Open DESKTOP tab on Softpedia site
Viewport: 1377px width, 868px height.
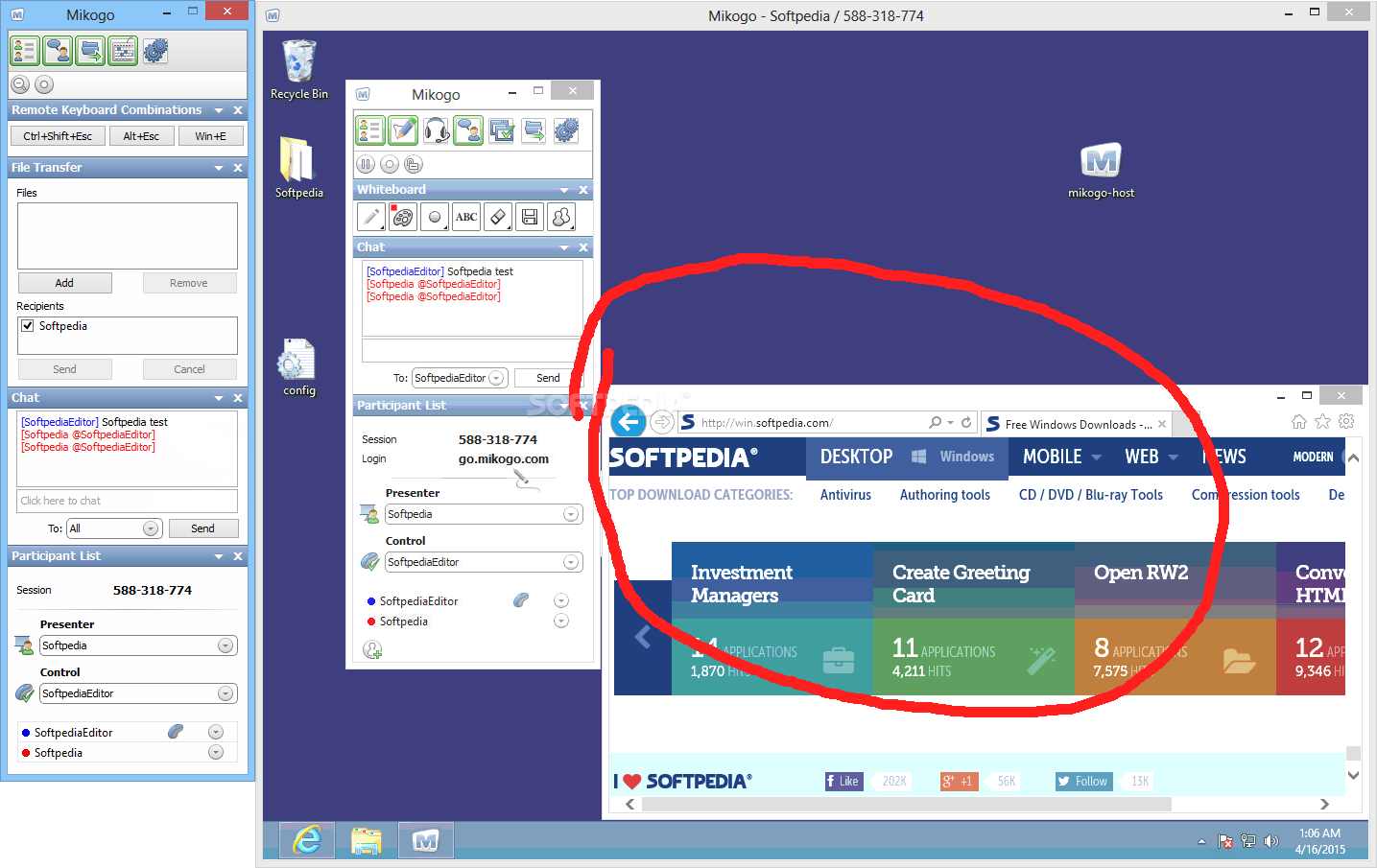856,457
